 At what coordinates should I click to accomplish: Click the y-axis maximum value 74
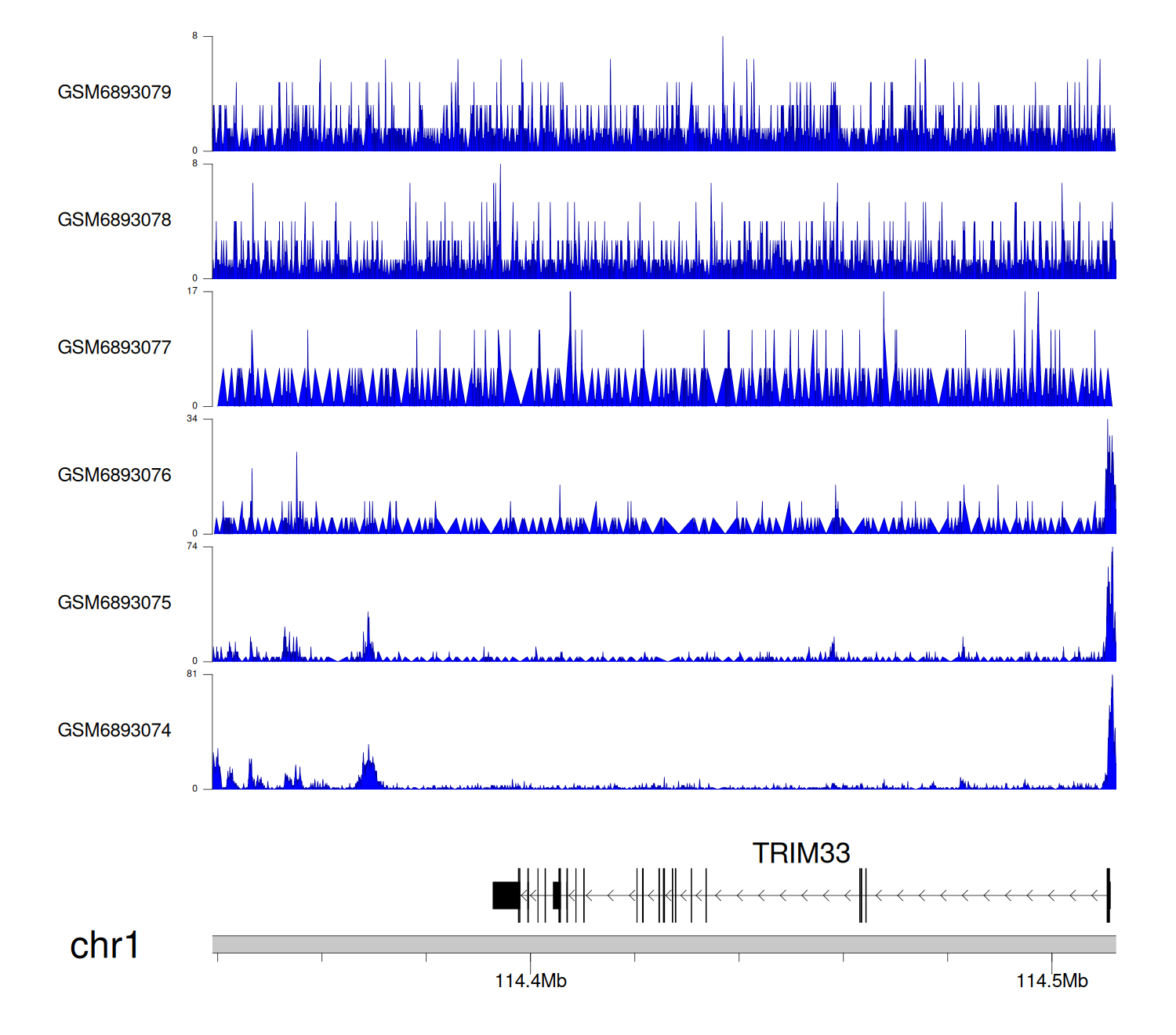pyautogui.click(x=192, y=547)
